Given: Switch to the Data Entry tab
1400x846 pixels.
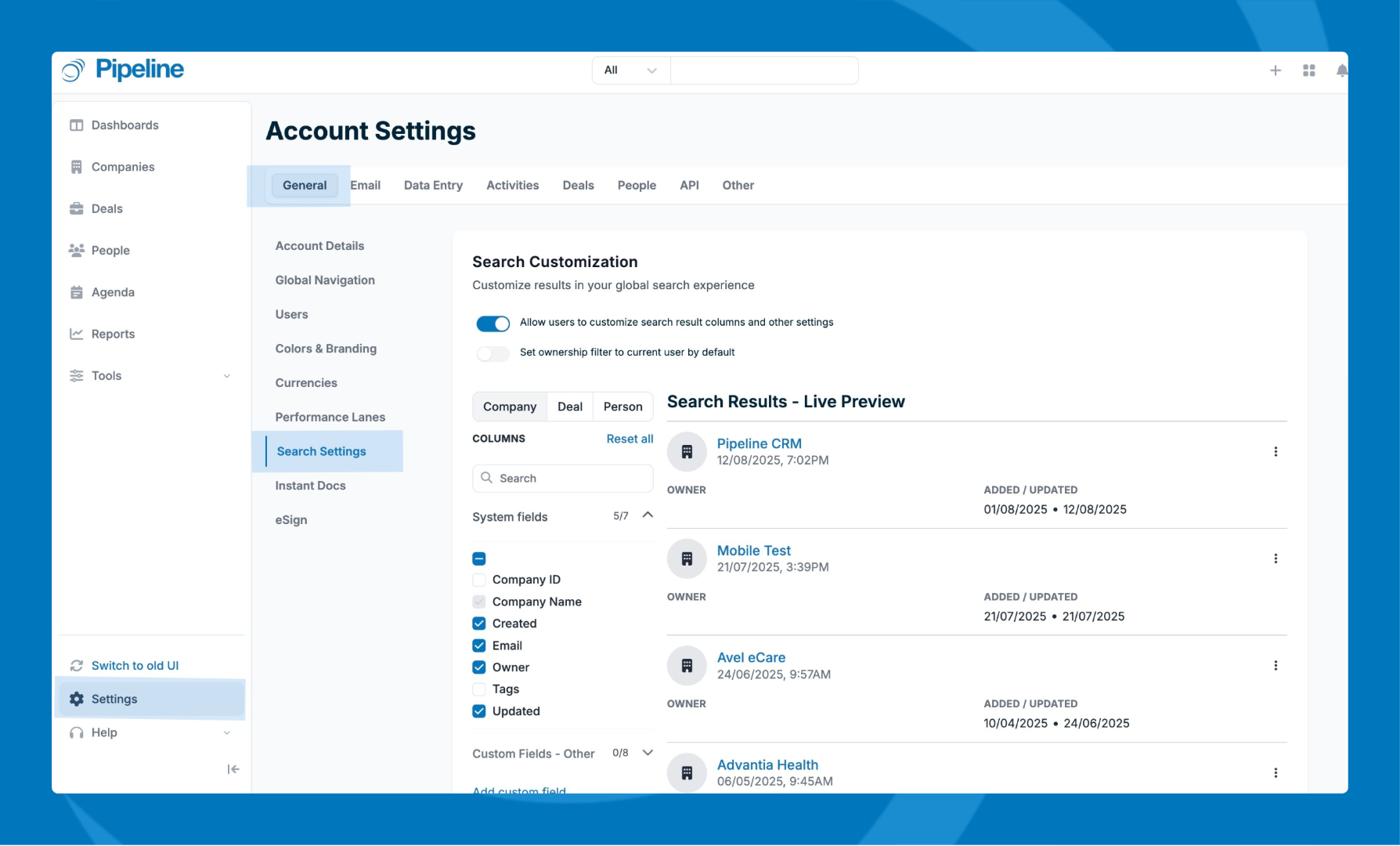Looking at the screenshot, I should pos(433,186).
